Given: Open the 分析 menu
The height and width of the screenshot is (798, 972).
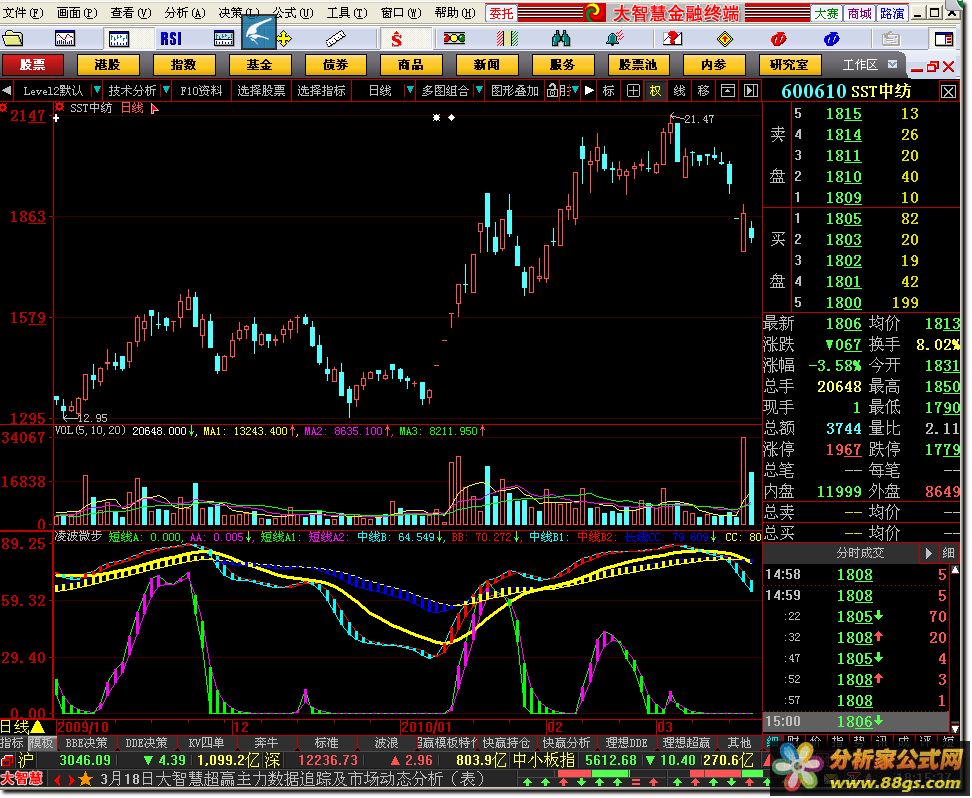Looking at the screenshot, I should [x=185, y=12].
